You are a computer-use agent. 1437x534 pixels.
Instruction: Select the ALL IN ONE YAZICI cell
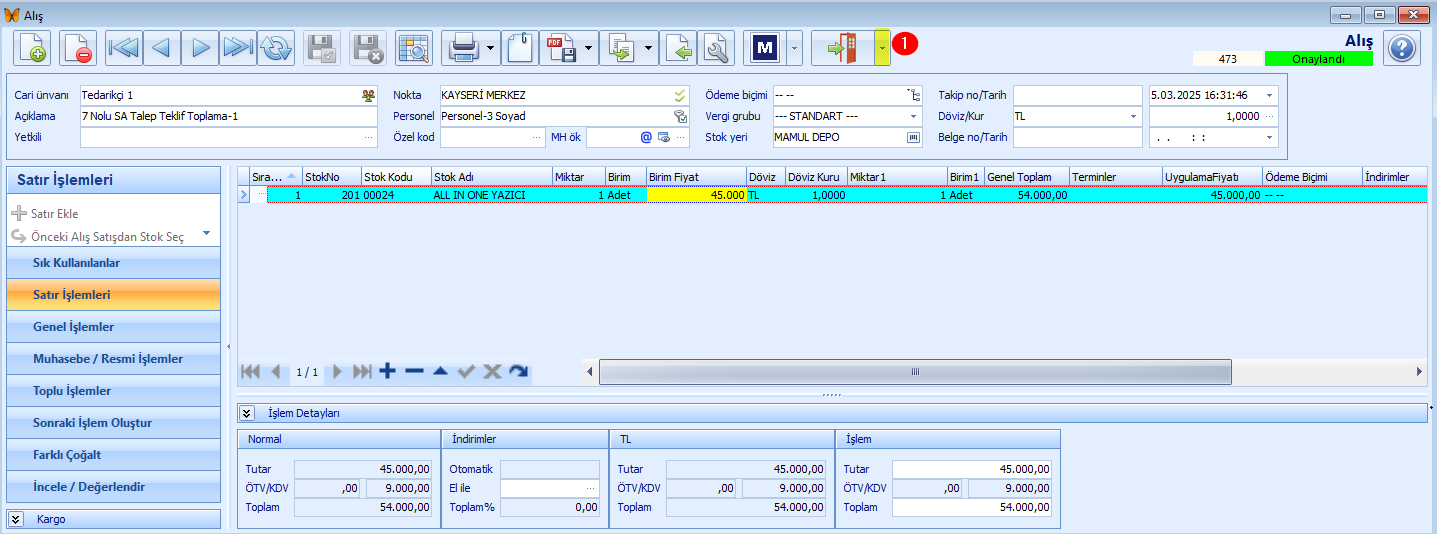(492, 195)
